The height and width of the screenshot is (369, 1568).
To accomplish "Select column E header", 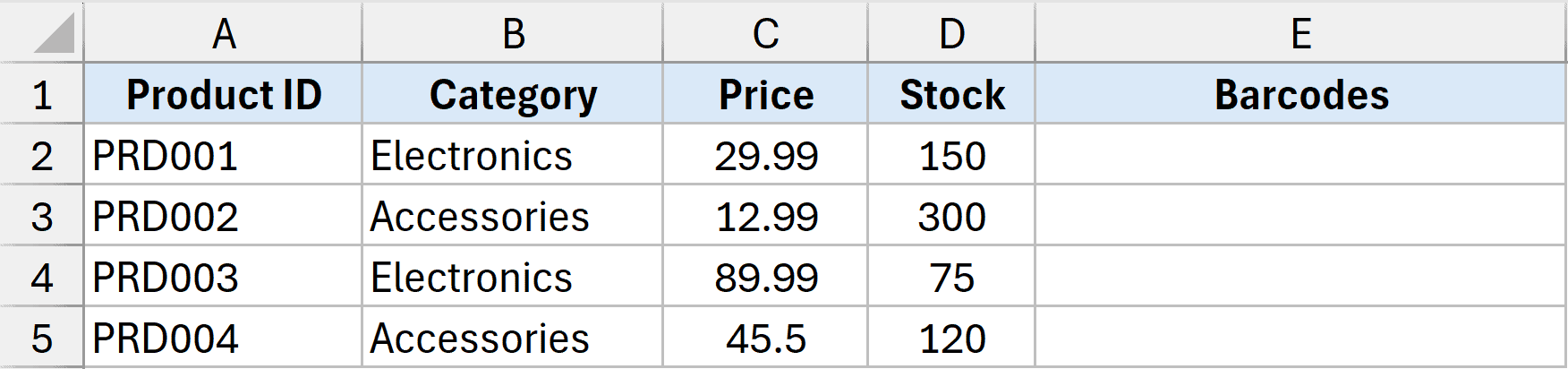I will (1301, 34).
